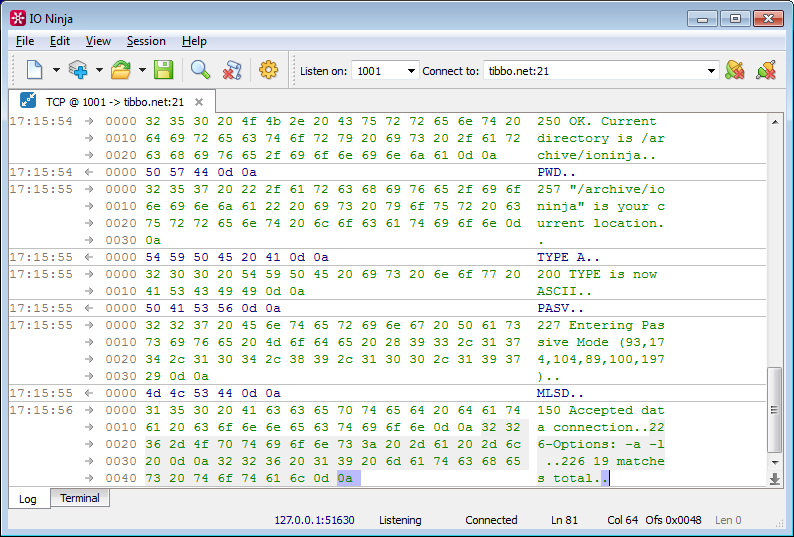Click the timestamp 17:15:56
This screenshot has height=537, width=794.
pyautogui.click(x=41, y=410)
